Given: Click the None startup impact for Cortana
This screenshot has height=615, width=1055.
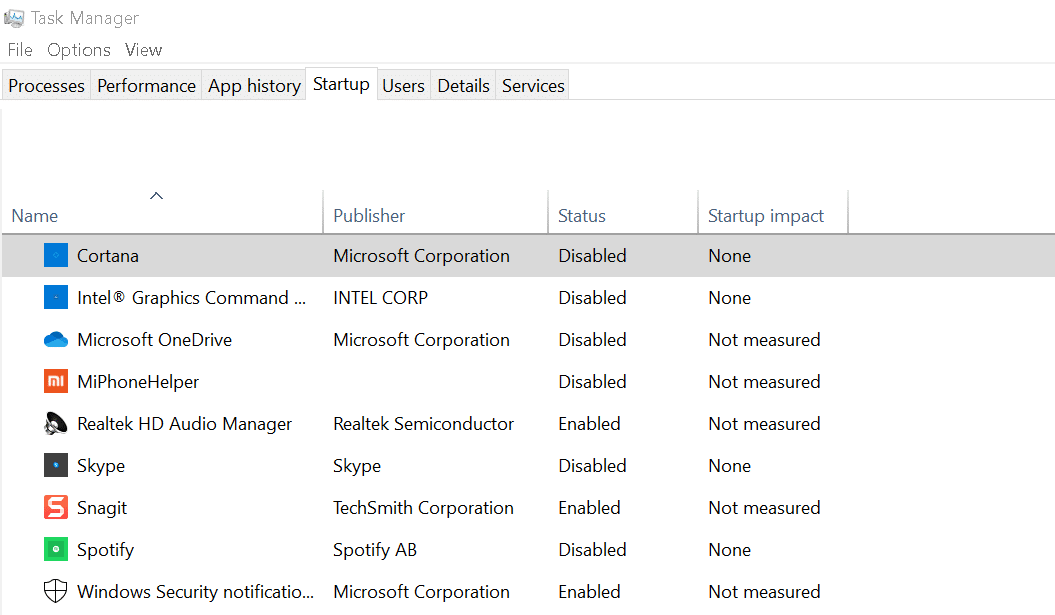Looking at the screenshot, I should [729, 256].
